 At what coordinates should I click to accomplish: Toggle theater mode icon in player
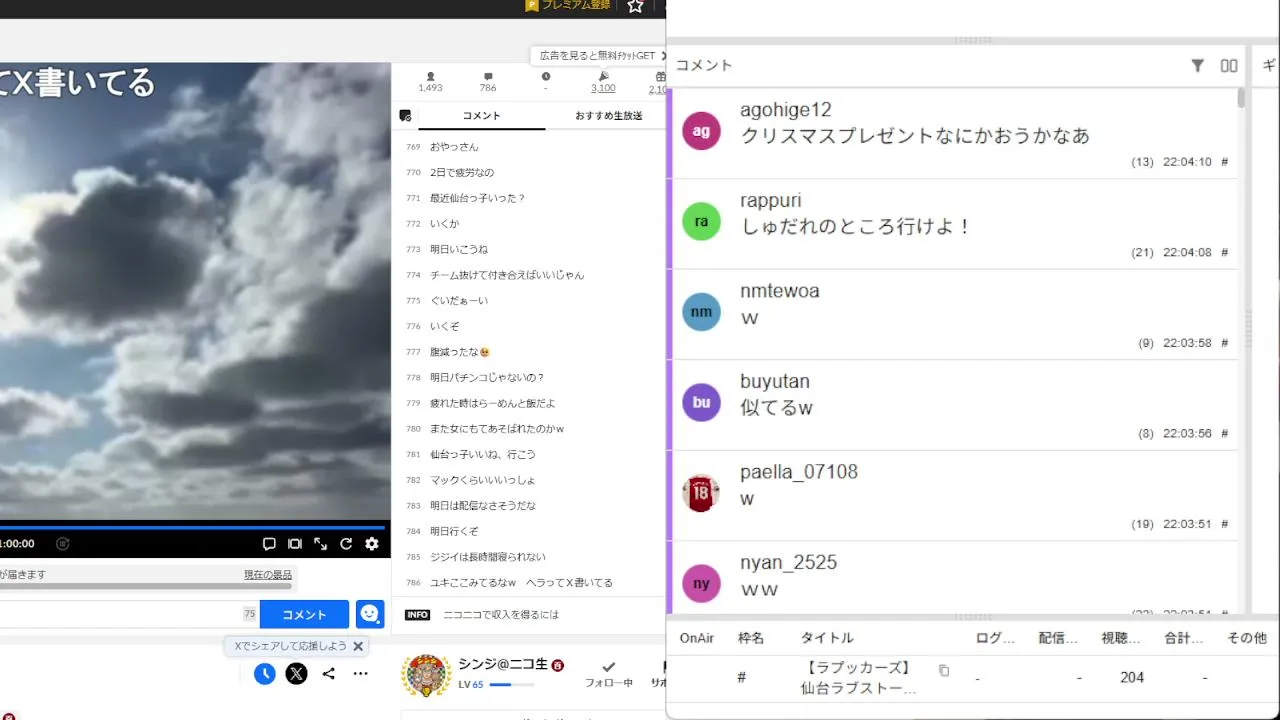coord(295,544)
